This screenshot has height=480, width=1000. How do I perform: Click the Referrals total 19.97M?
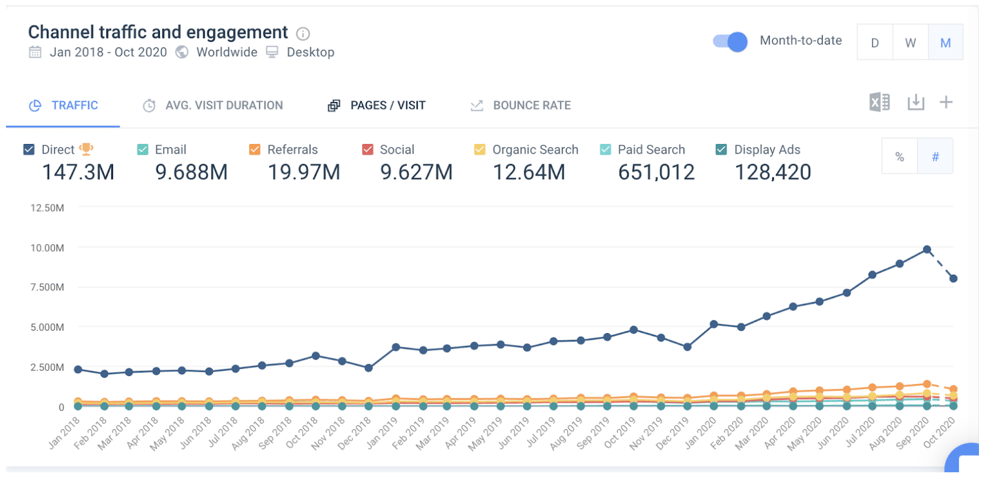click(x=304, y=172)
